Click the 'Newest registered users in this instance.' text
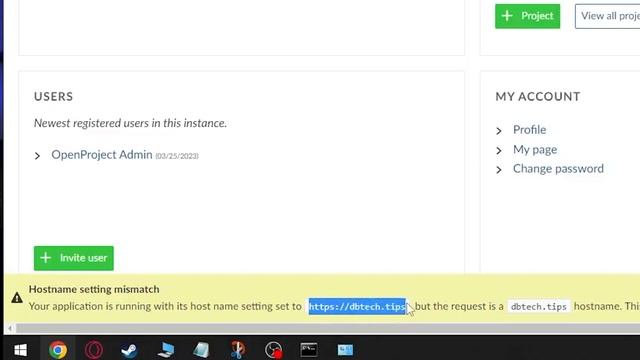This screenshot has width=640, height=360. (130, 123)
